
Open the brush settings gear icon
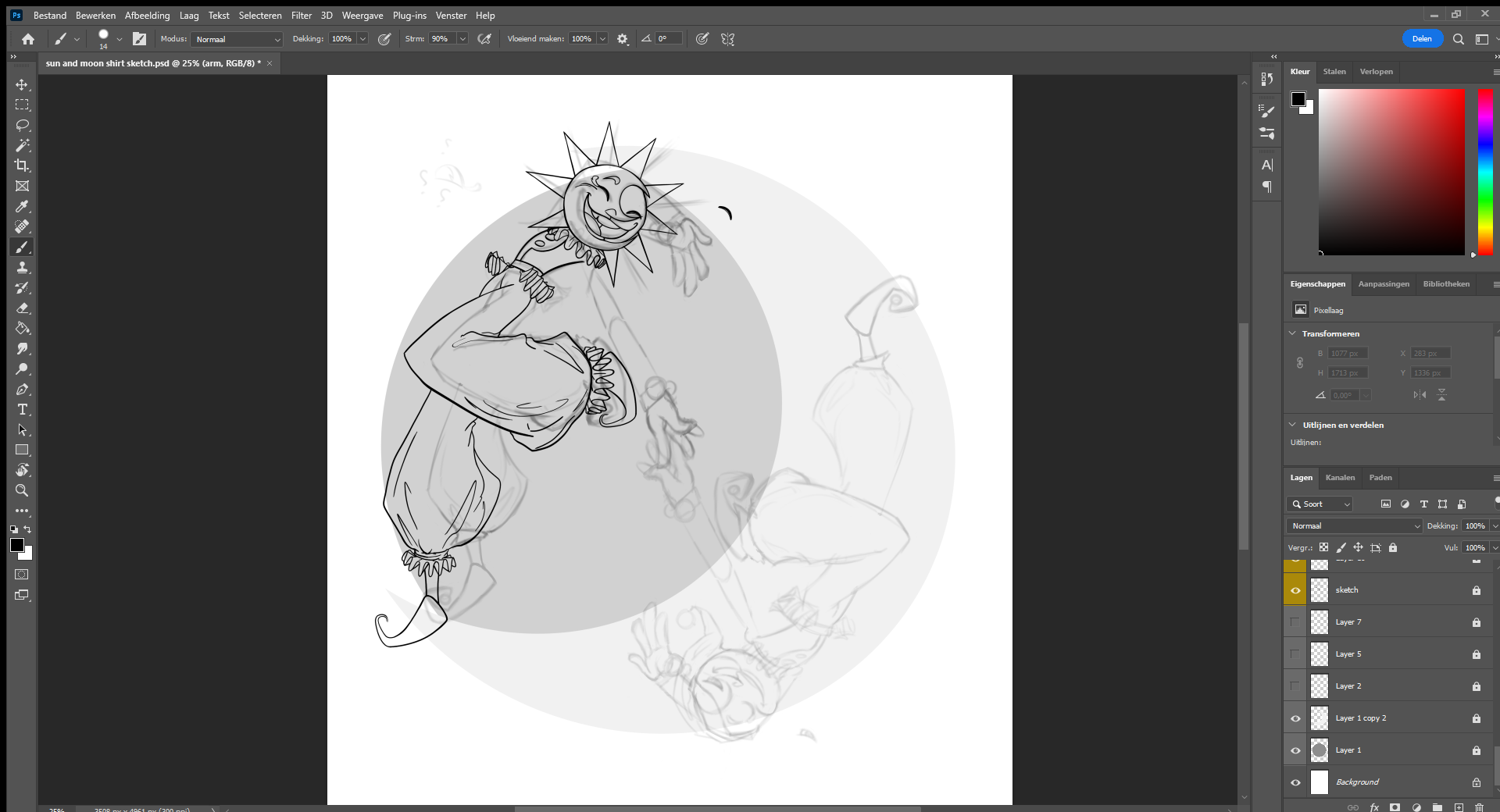[623, 39]
